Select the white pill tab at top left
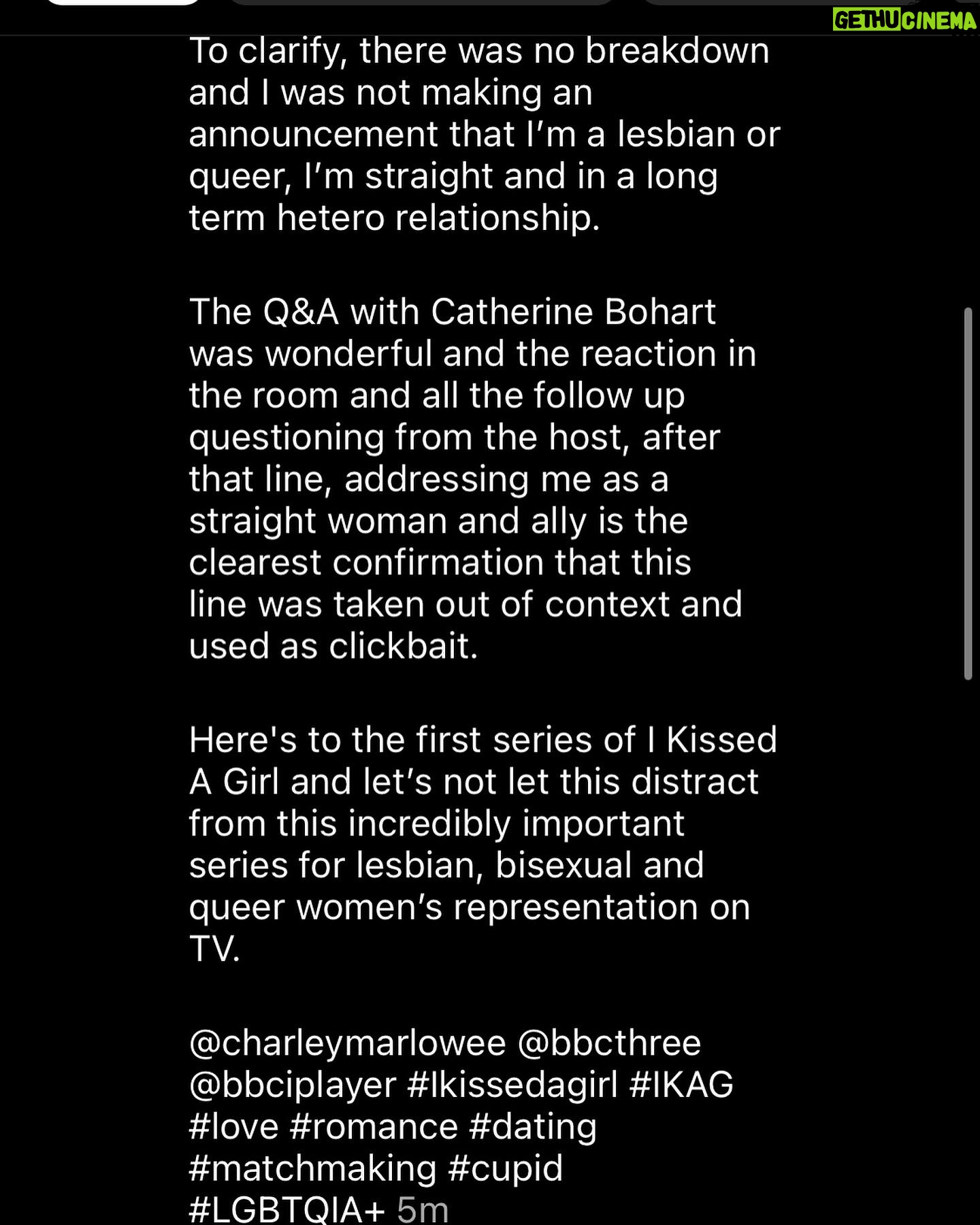980x1225 pixels. coord(123,3)
